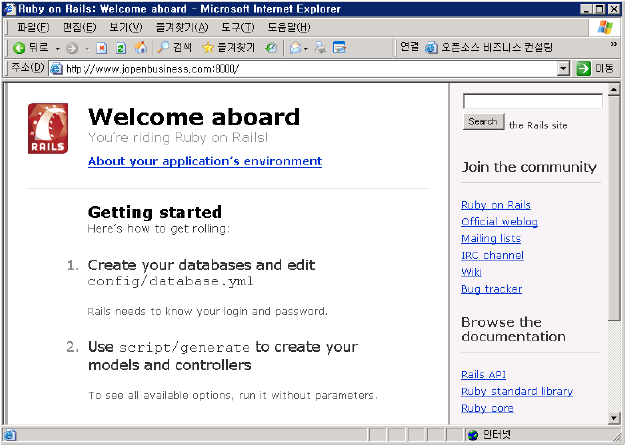625x445 pixels.
Task: Click the Windows logo throbber icon
Action: [605, 27]
